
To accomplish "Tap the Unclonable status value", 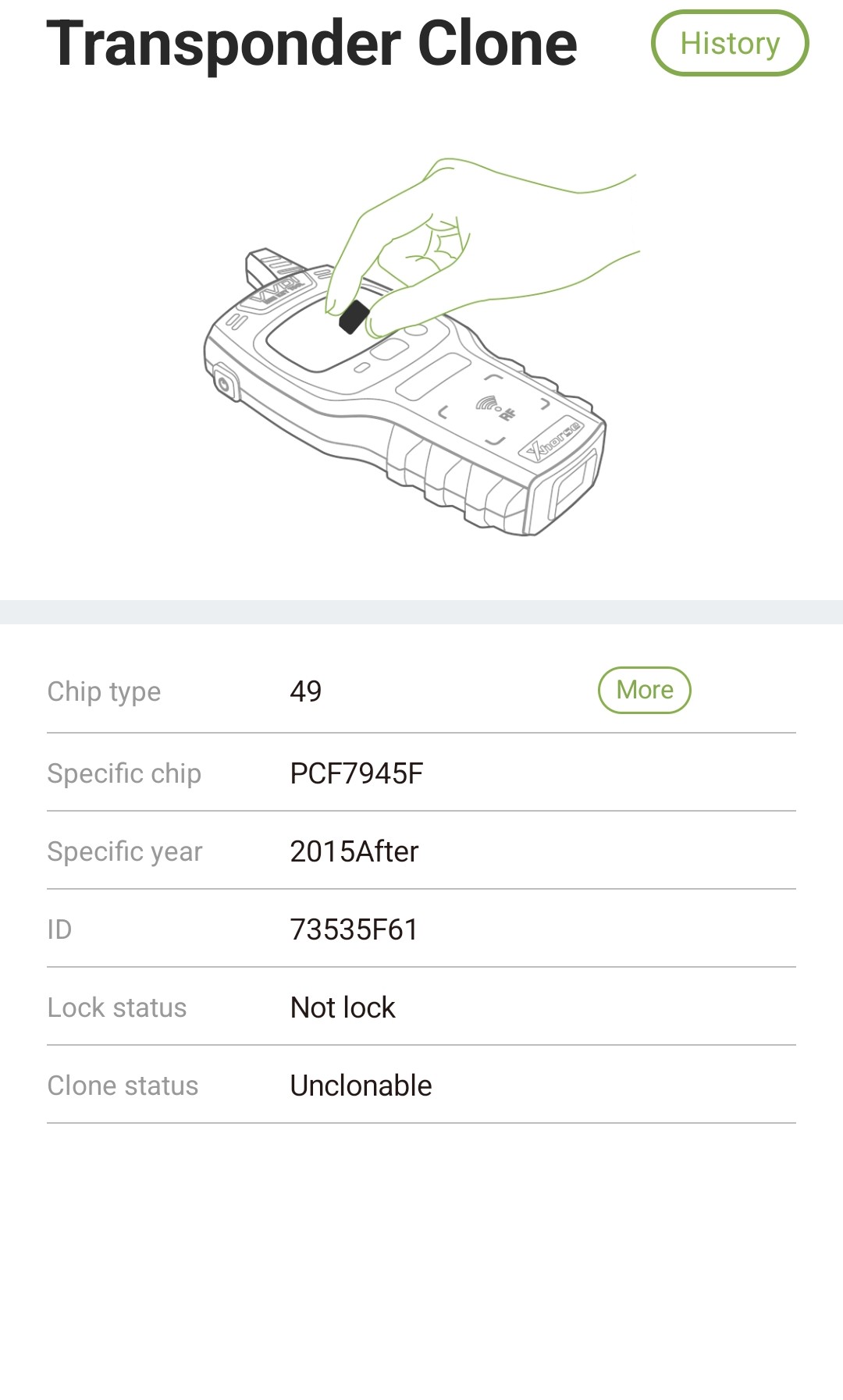I will pyautogui.click(x=361, y=1086).
